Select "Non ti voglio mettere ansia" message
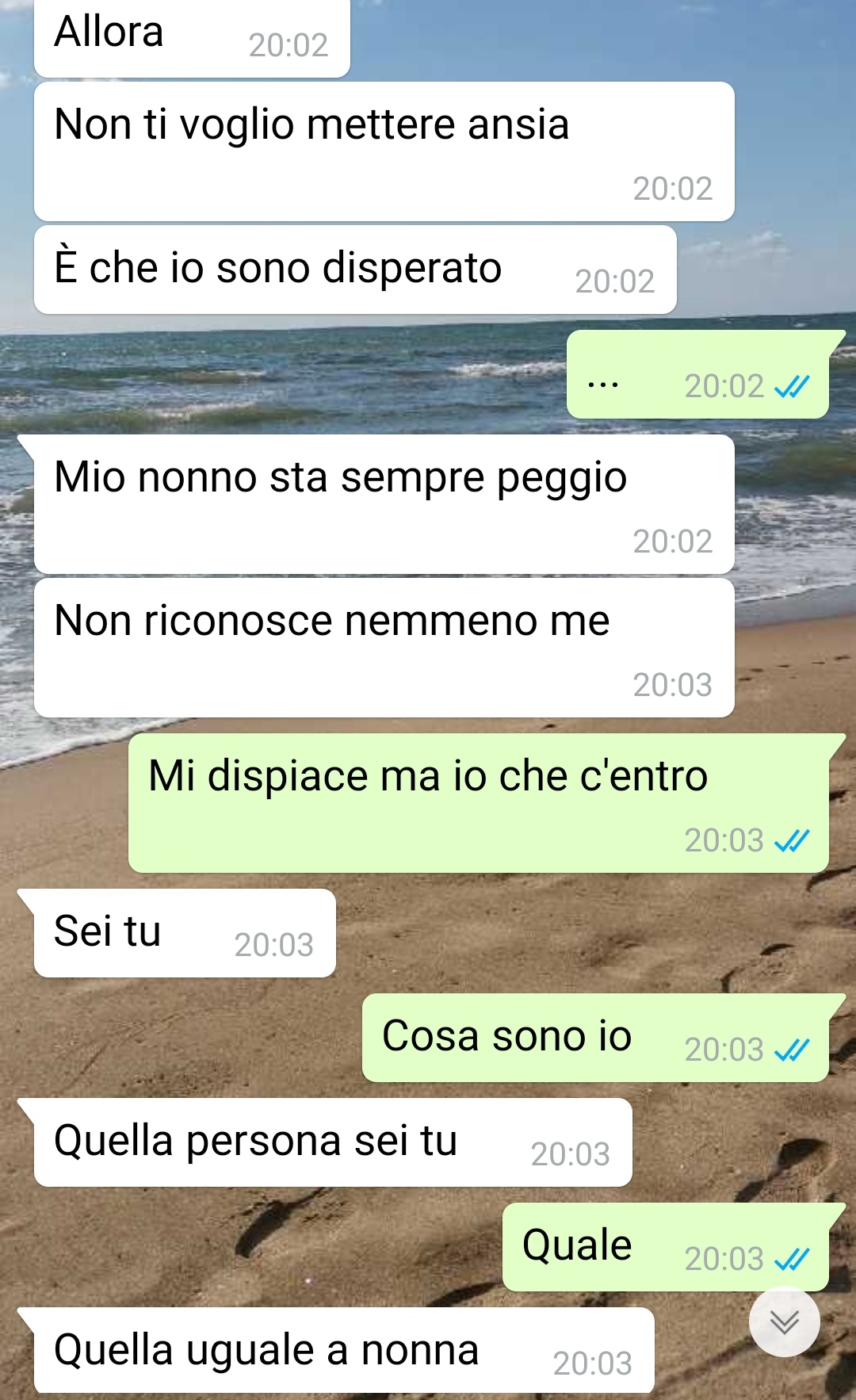Screen dimensions: 856x1400 click(384, 151)
